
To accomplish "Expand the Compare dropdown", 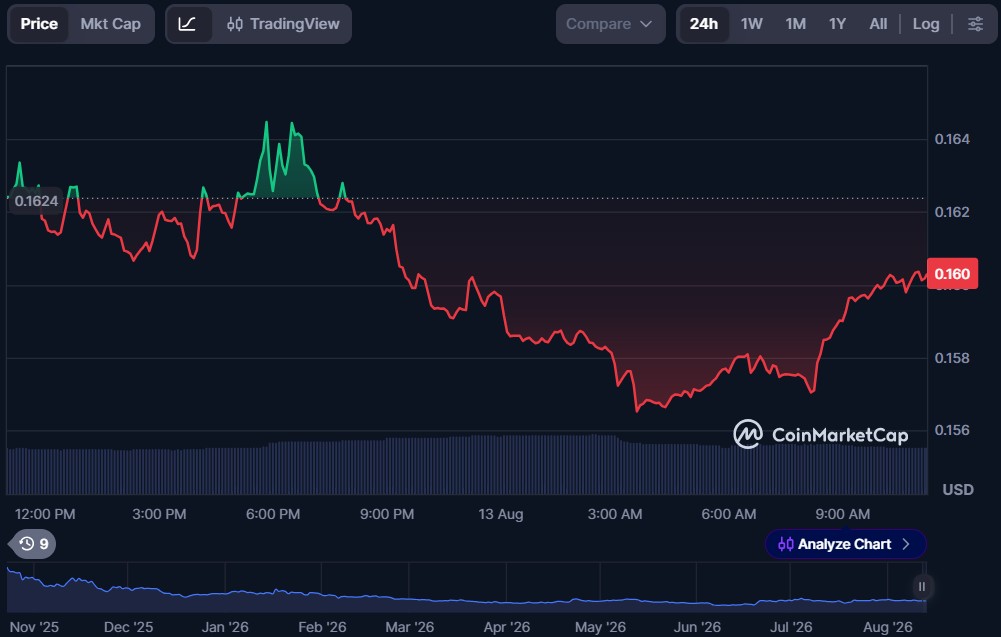I will tap(610, 24).
